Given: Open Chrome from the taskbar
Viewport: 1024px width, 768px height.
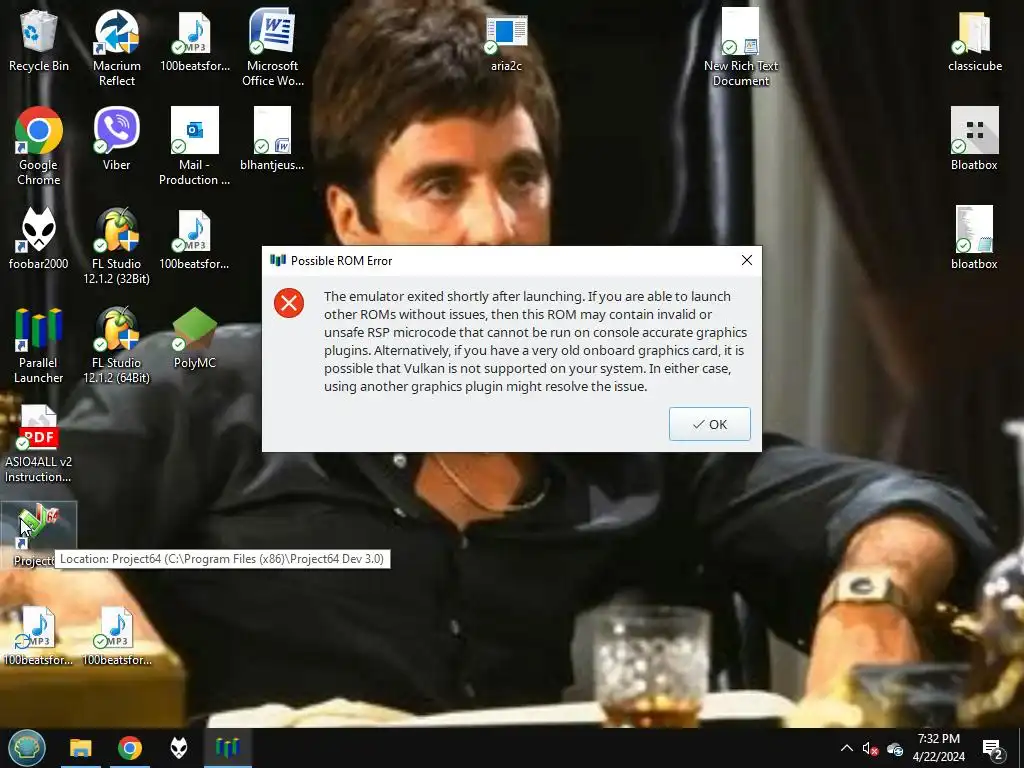Looking at the screenshot, I should coord(130,748).
